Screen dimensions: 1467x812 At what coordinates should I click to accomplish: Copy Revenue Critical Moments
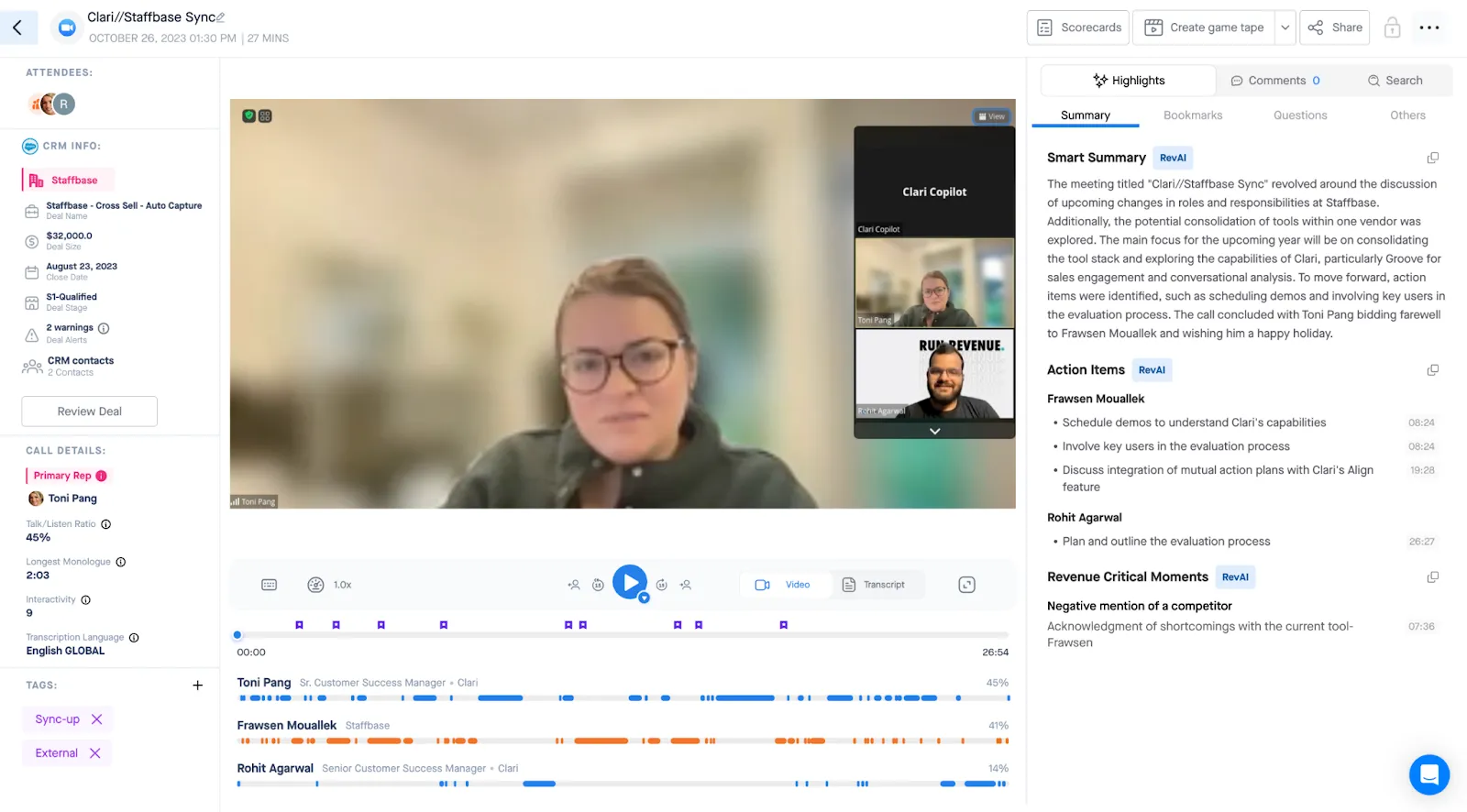coord(1433,577)
